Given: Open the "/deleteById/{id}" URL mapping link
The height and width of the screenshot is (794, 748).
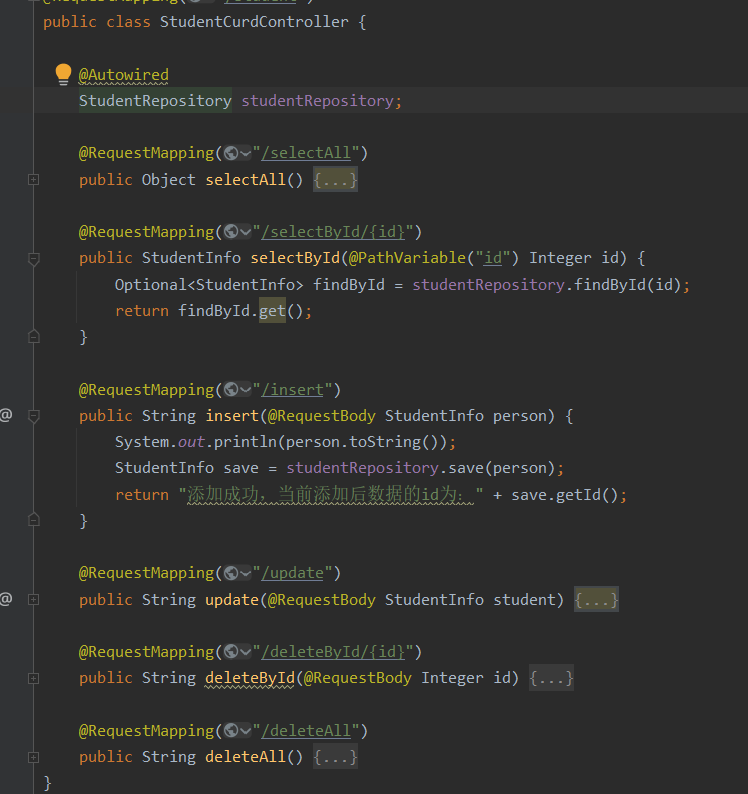Looking at the screenshot, I should pos(333,652).
